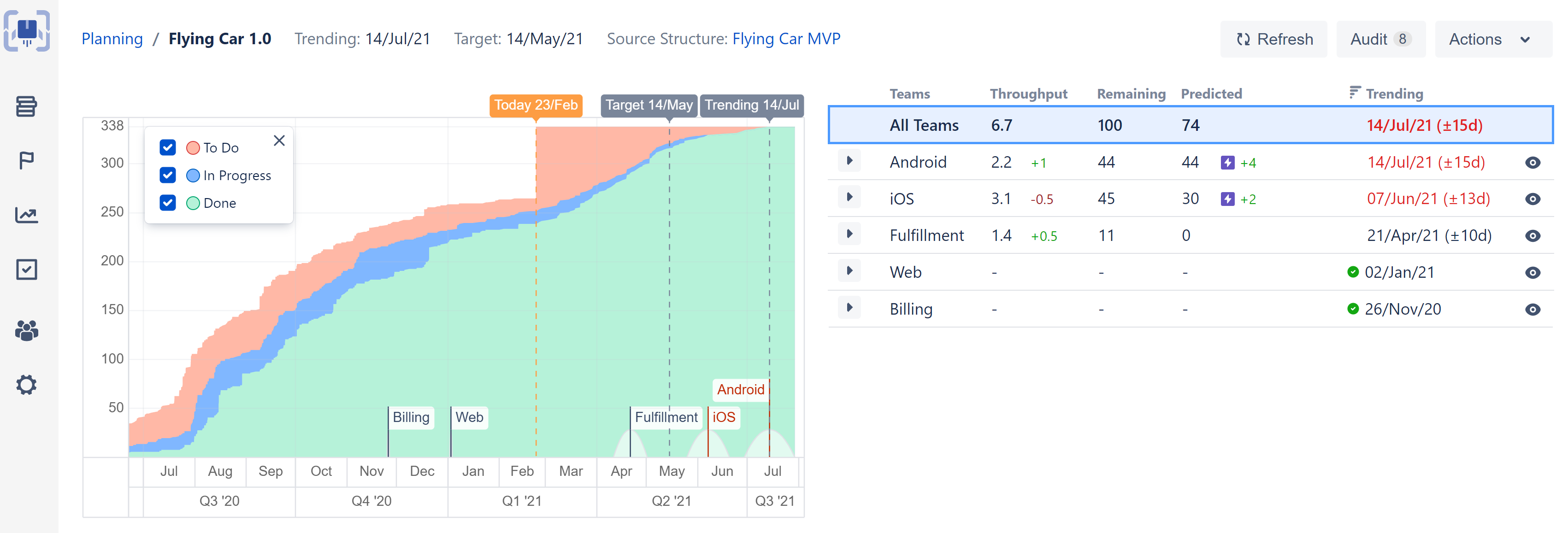The height and width of the screenshot is (533, 1568).
Task: Open the Flying Car MVP structure link
Action: (x=786, y=39)
